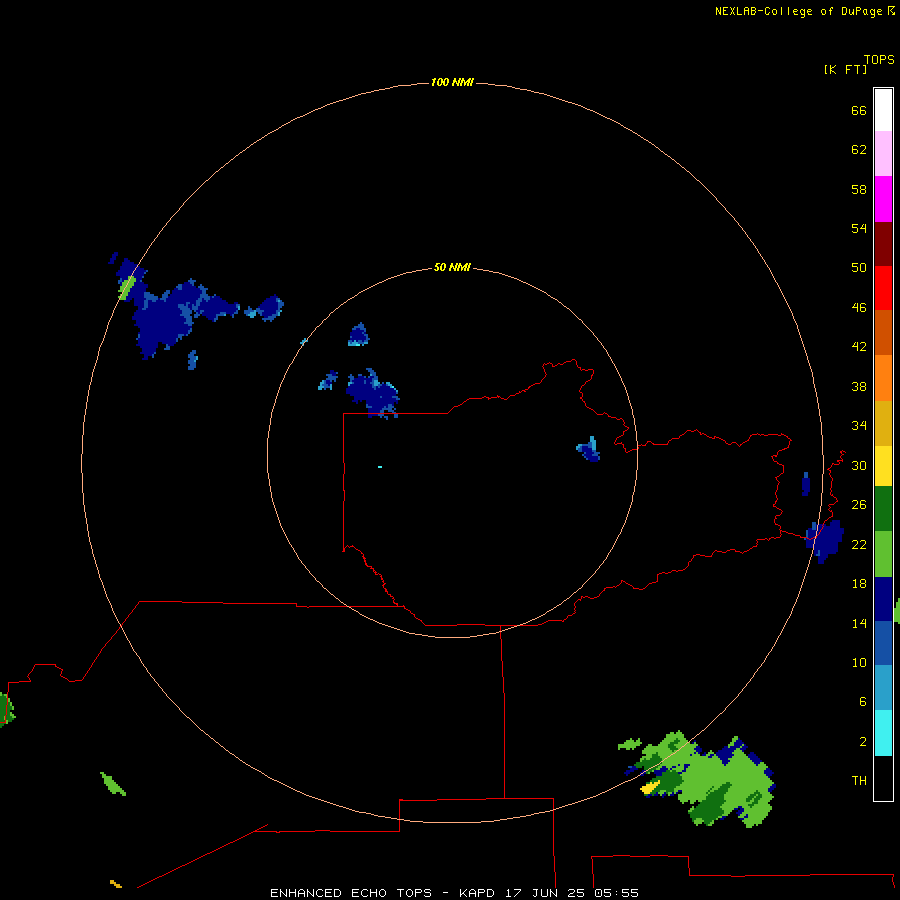
Task: Click the cyan swatch beside 2
Action: [x=883, y=733]
